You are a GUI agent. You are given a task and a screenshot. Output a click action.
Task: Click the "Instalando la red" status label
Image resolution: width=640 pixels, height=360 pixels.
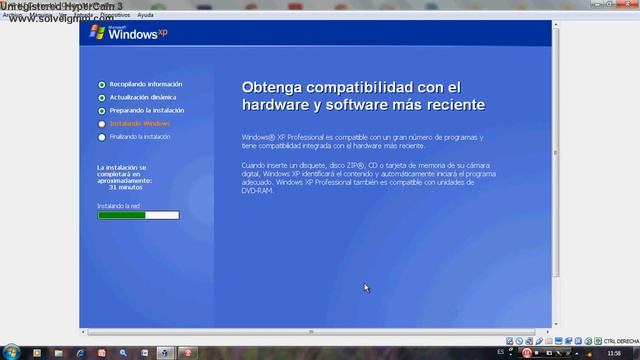tap(118, 206)
